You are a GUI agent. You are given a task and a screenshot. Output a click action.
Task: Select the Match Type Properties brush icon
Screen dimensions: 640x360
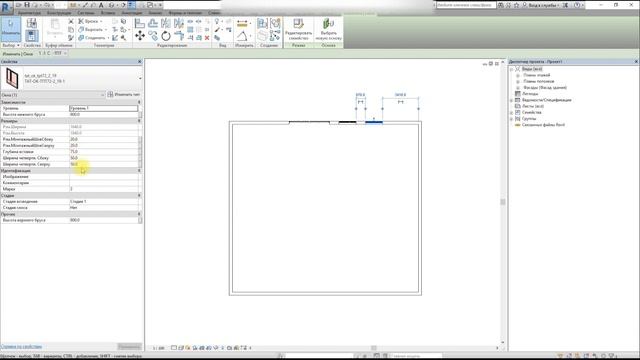click(x=71, y=38)
